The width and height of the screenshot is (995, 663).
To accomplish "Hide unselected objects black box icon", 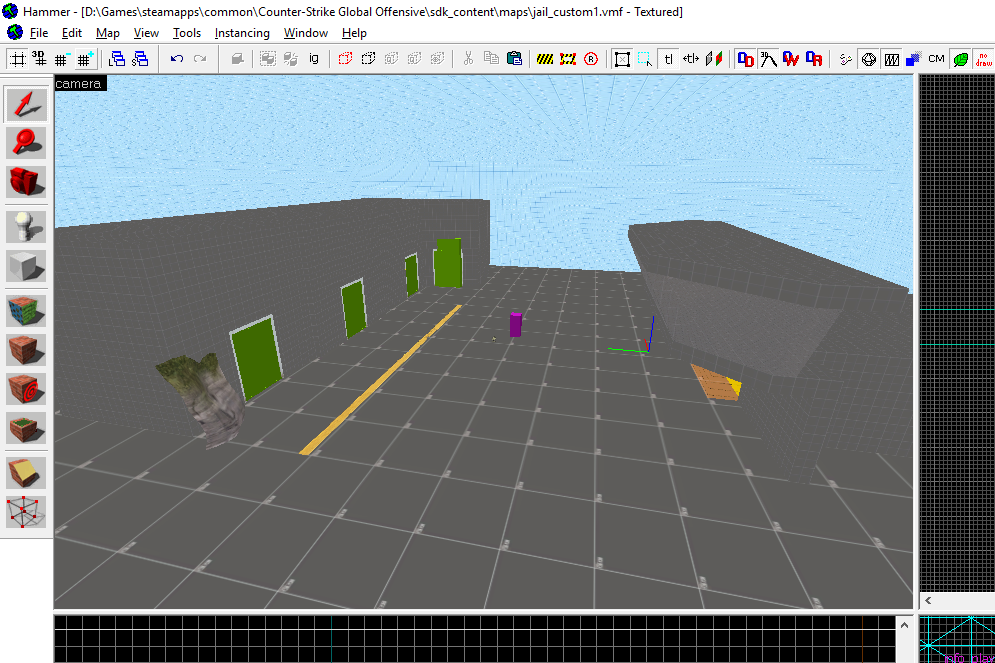I will click(x=368, y=59).
